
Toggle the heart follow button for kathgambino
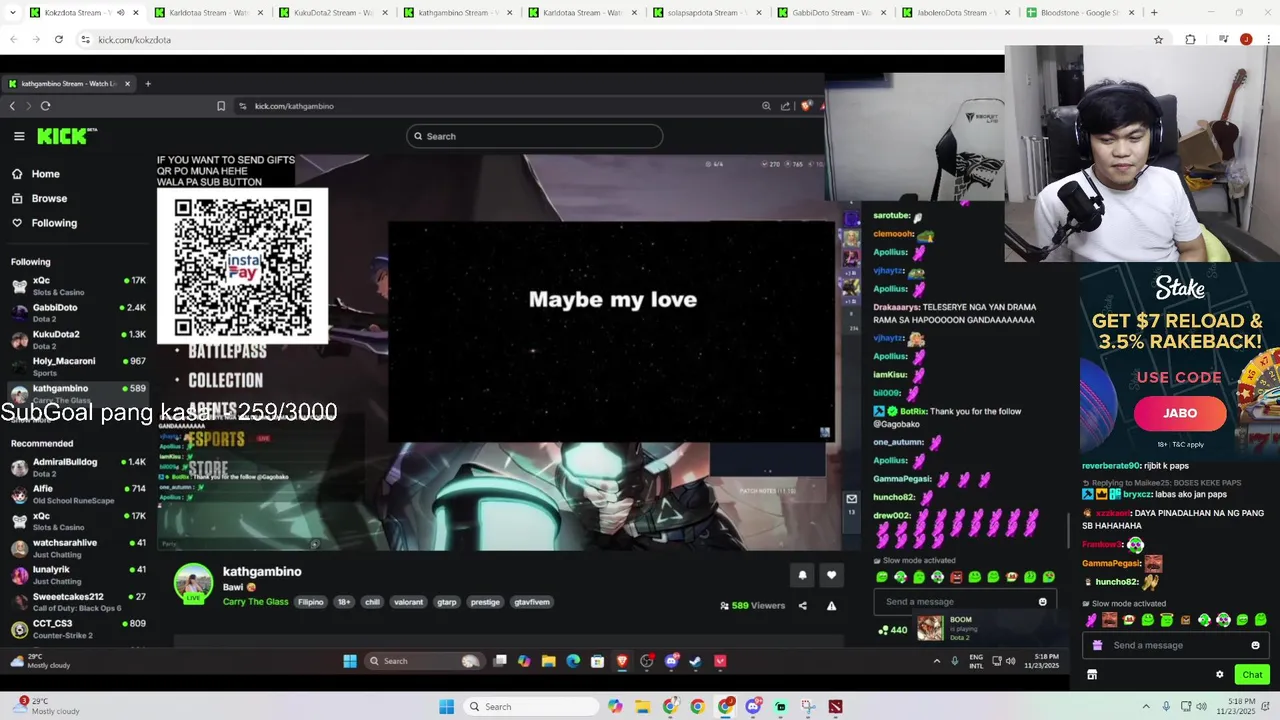[x=831, y=575]
